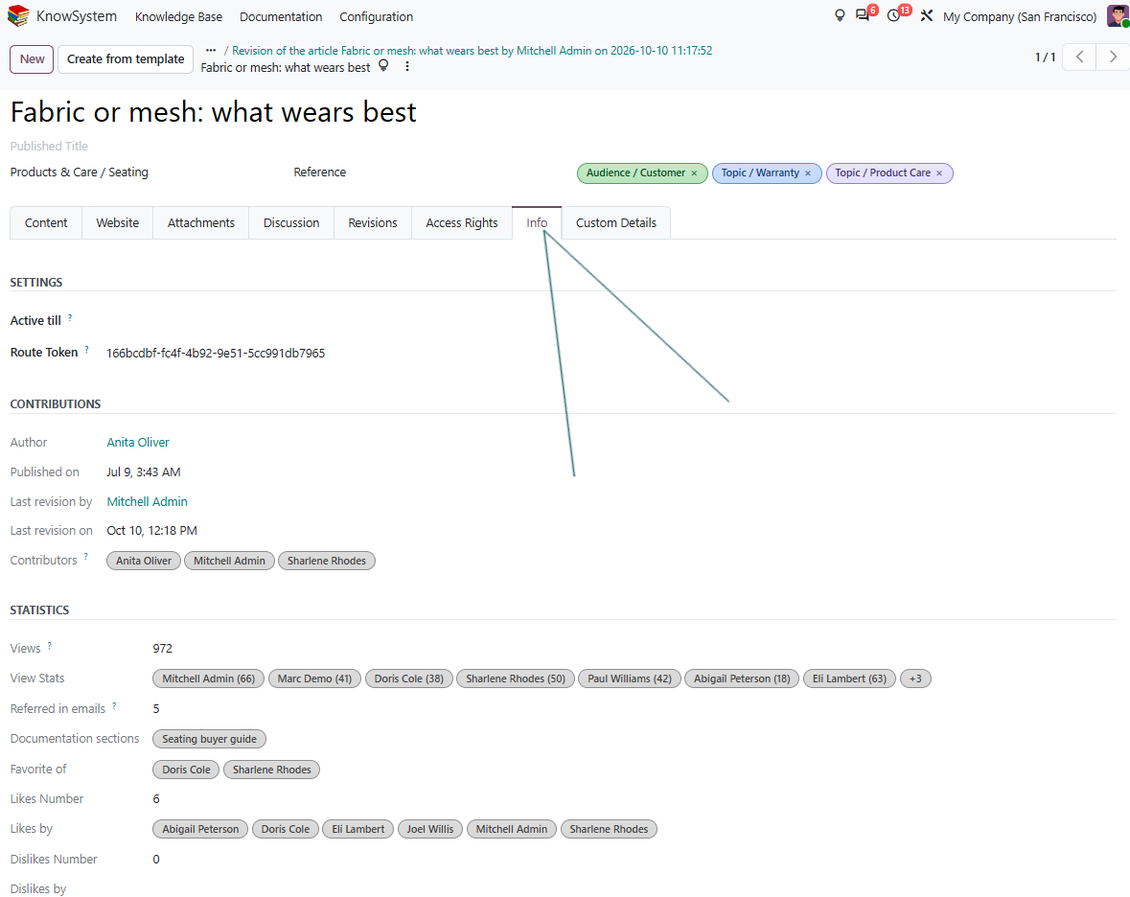1130x897 pixels.
Task: Go to the previous record with the pager arrow
Action: coord(1080,57)
